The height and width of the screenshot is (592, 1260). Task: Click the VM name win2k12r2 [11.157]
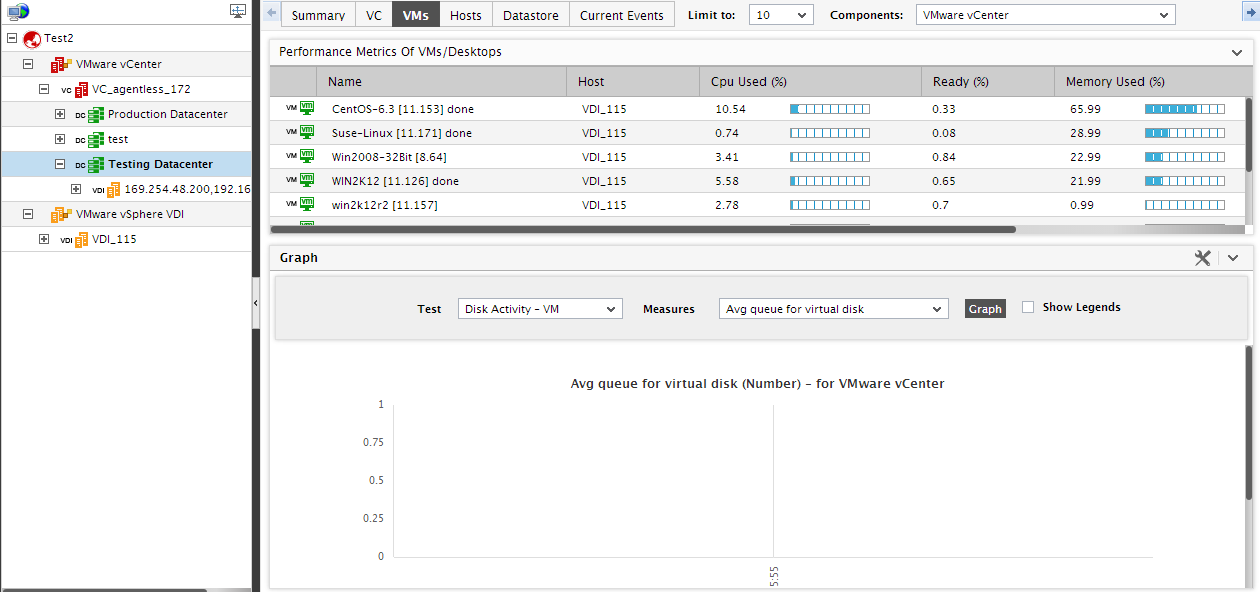[385, 205]
